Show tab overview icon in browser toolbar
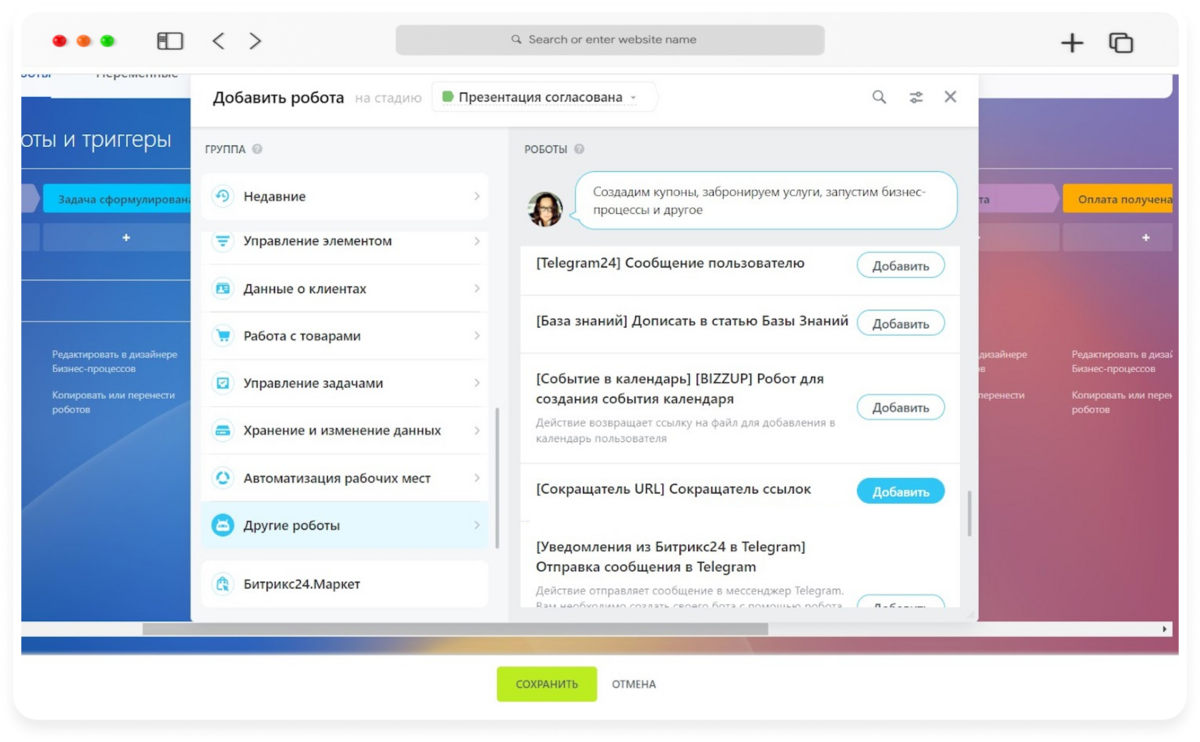Viewport: 1200px width, 742px height. 1121,42
